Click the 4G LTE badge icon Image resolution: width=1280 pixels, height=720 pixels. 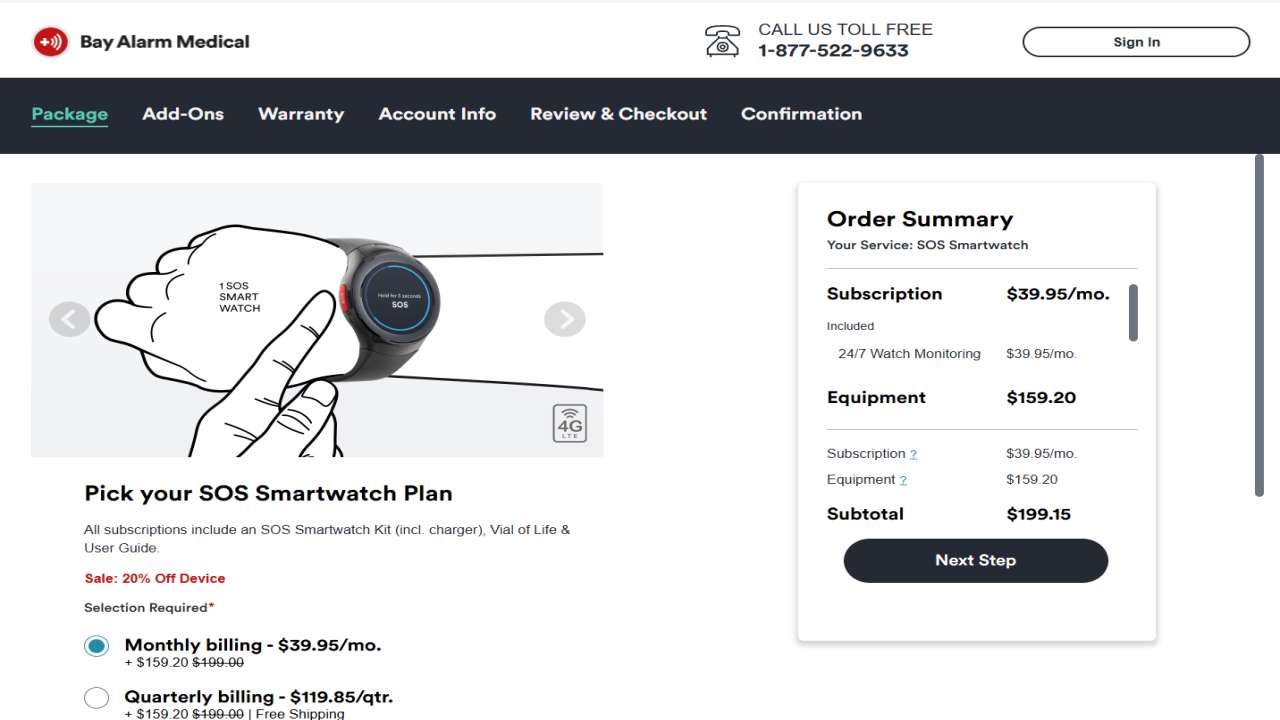coord(570,423)
